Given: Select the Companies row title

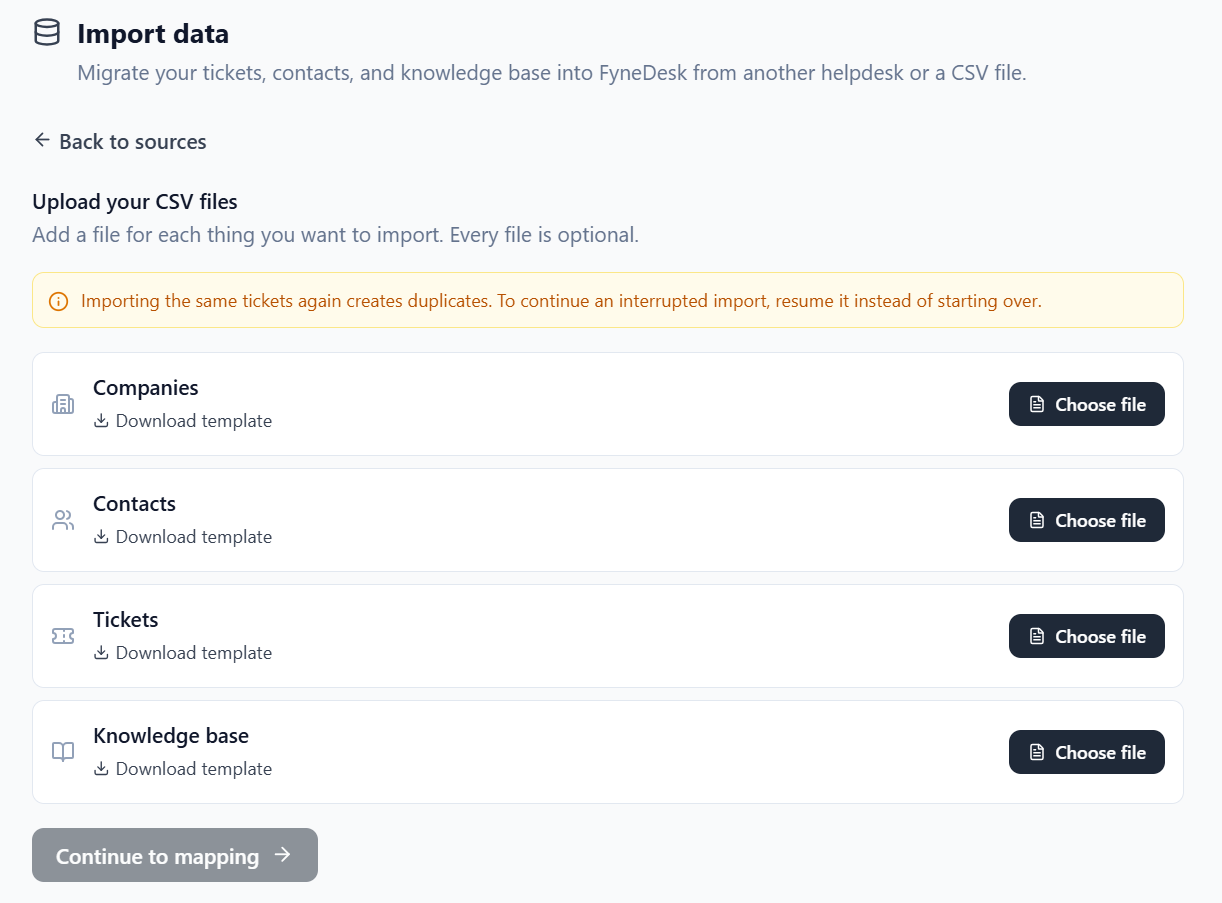Looking at the screenshot, I should point(146,388).
